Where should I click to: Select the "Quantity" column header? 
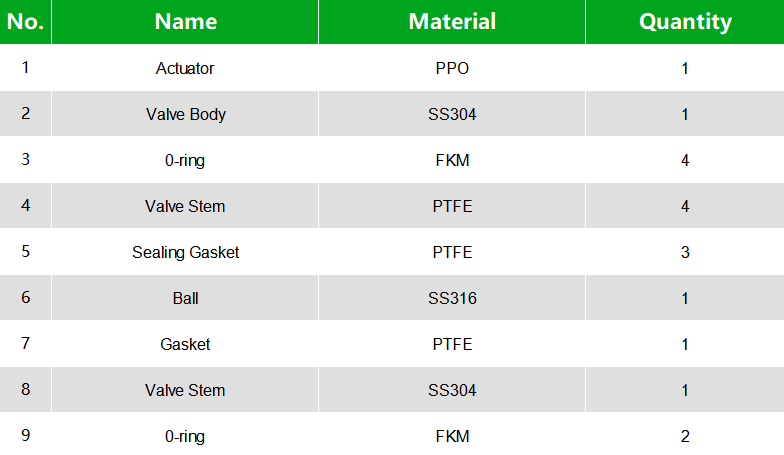[x=685, y=22]
